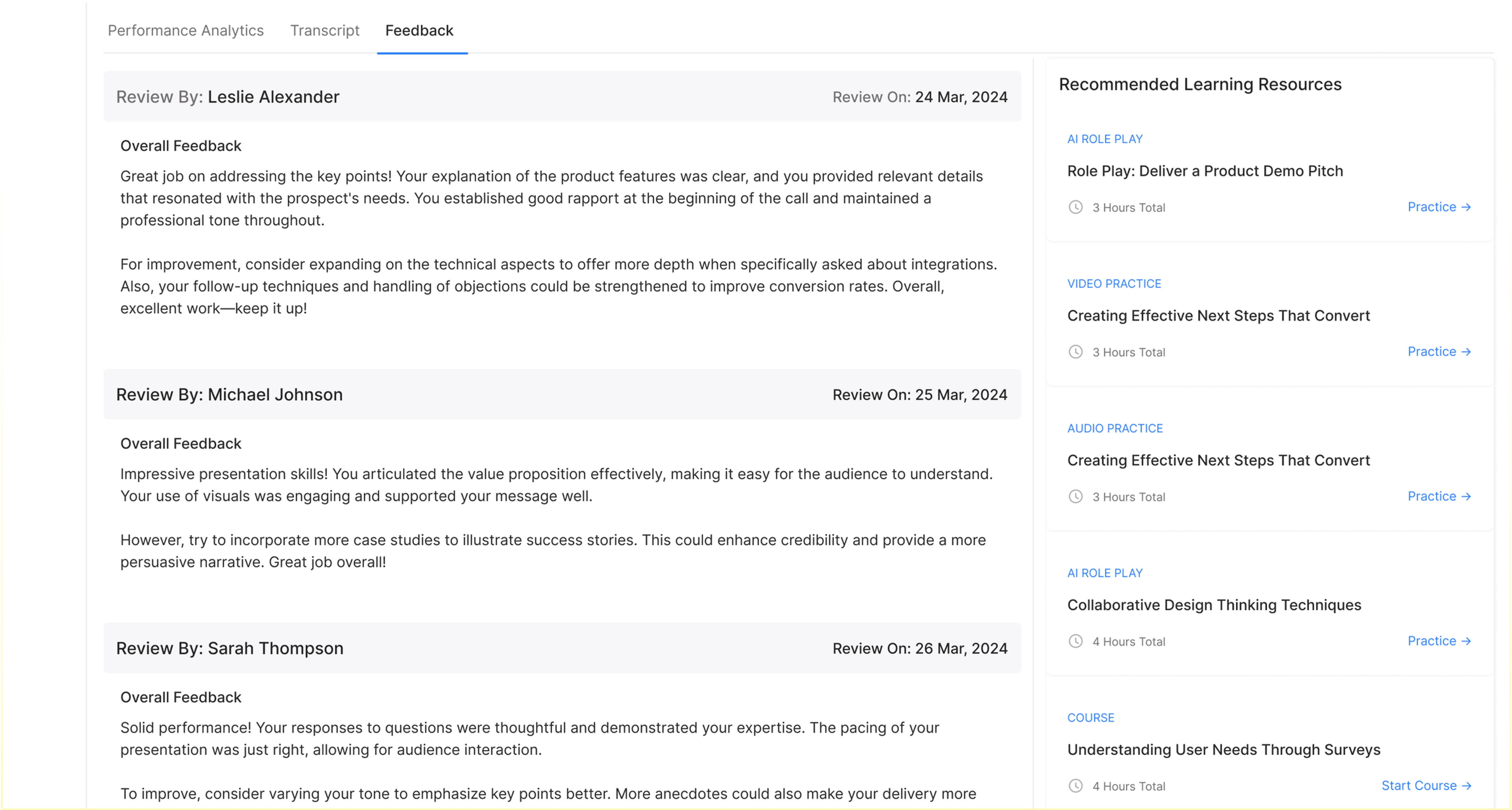
Task: Click Overall Feedback heading in Michael Johnson's review
Action: 181,443
